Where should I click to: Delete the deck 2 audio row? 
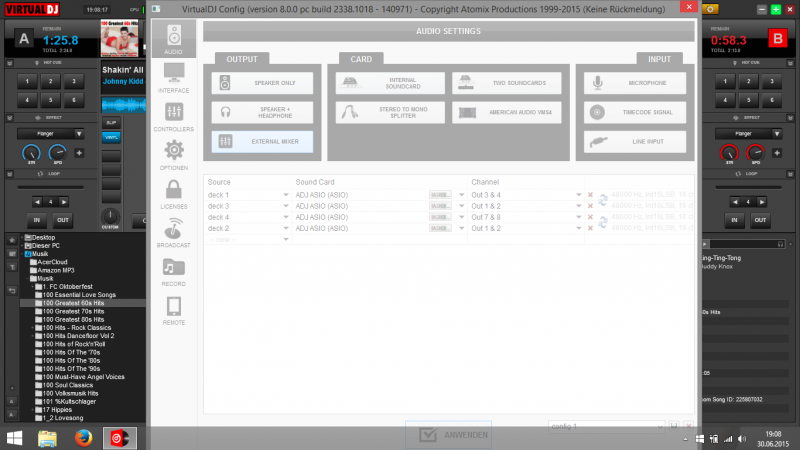click(x=590, y=229)
